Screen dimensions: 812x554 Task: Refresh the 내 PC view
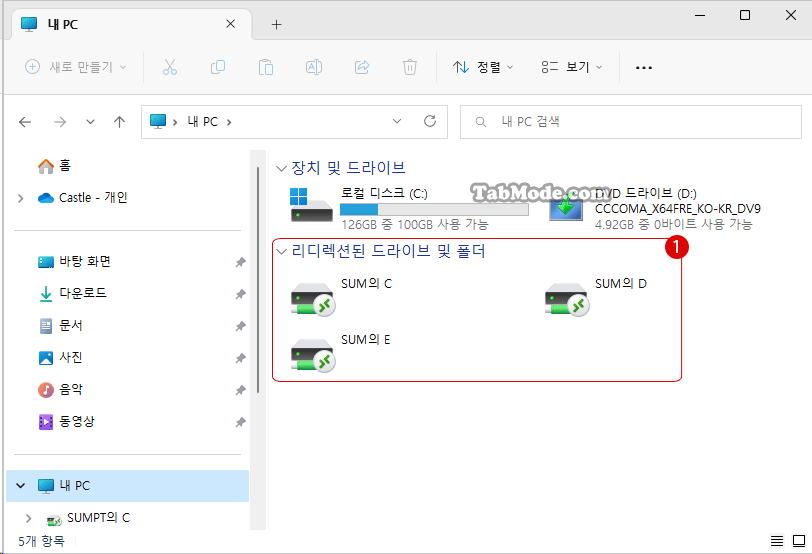click(x=430, y=121)
